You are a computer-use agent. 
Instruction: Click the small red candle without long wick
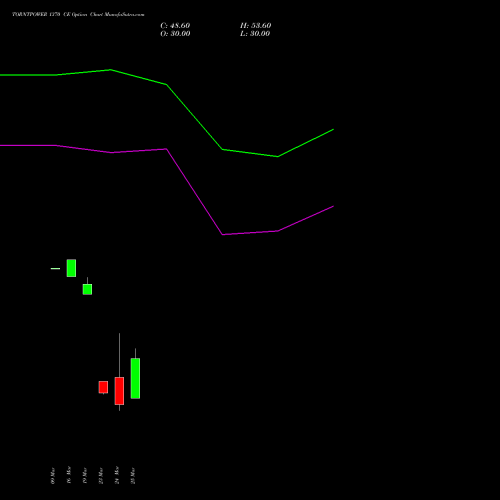[x=103, y=387]
